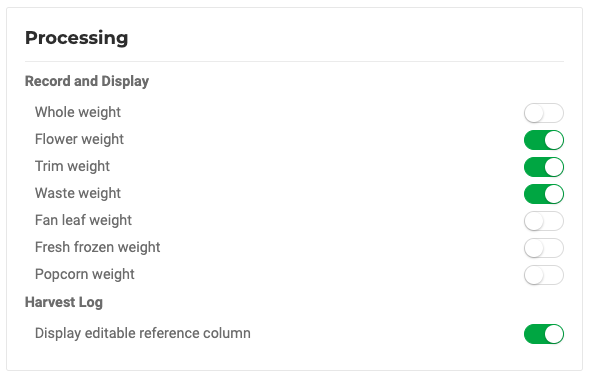Turn on Fresh frozen weight toggle
Viewport: 590px width, 380px height.
coord(544,248)
